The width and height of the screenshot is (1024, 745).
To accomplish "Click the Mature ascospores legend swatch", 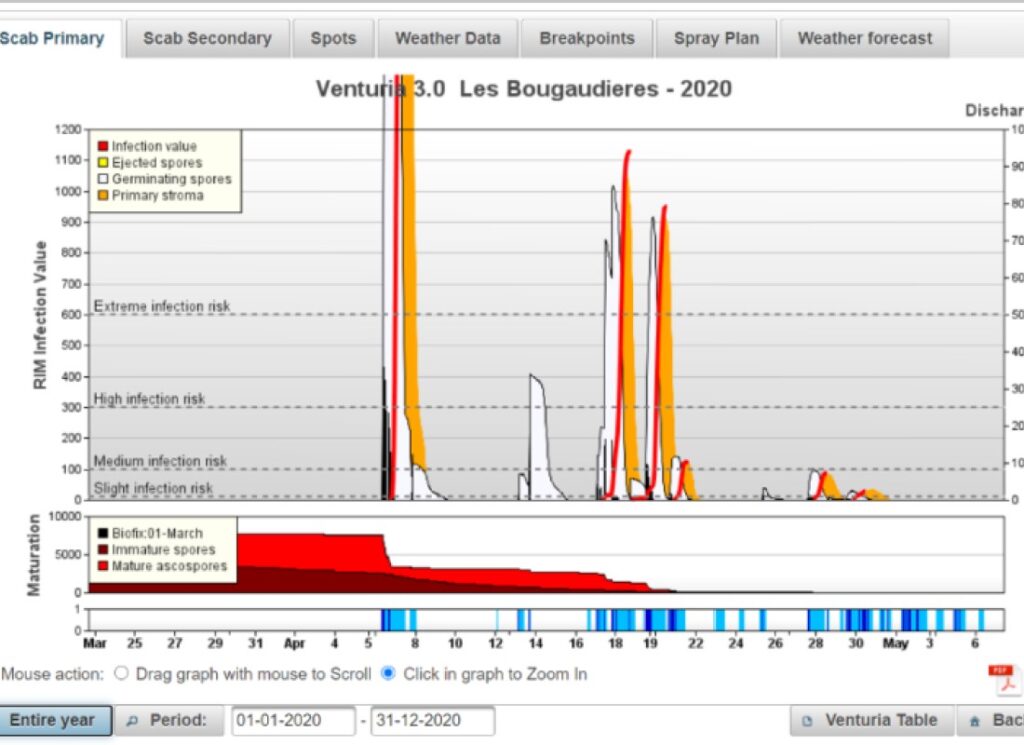I will click(103, 565).
